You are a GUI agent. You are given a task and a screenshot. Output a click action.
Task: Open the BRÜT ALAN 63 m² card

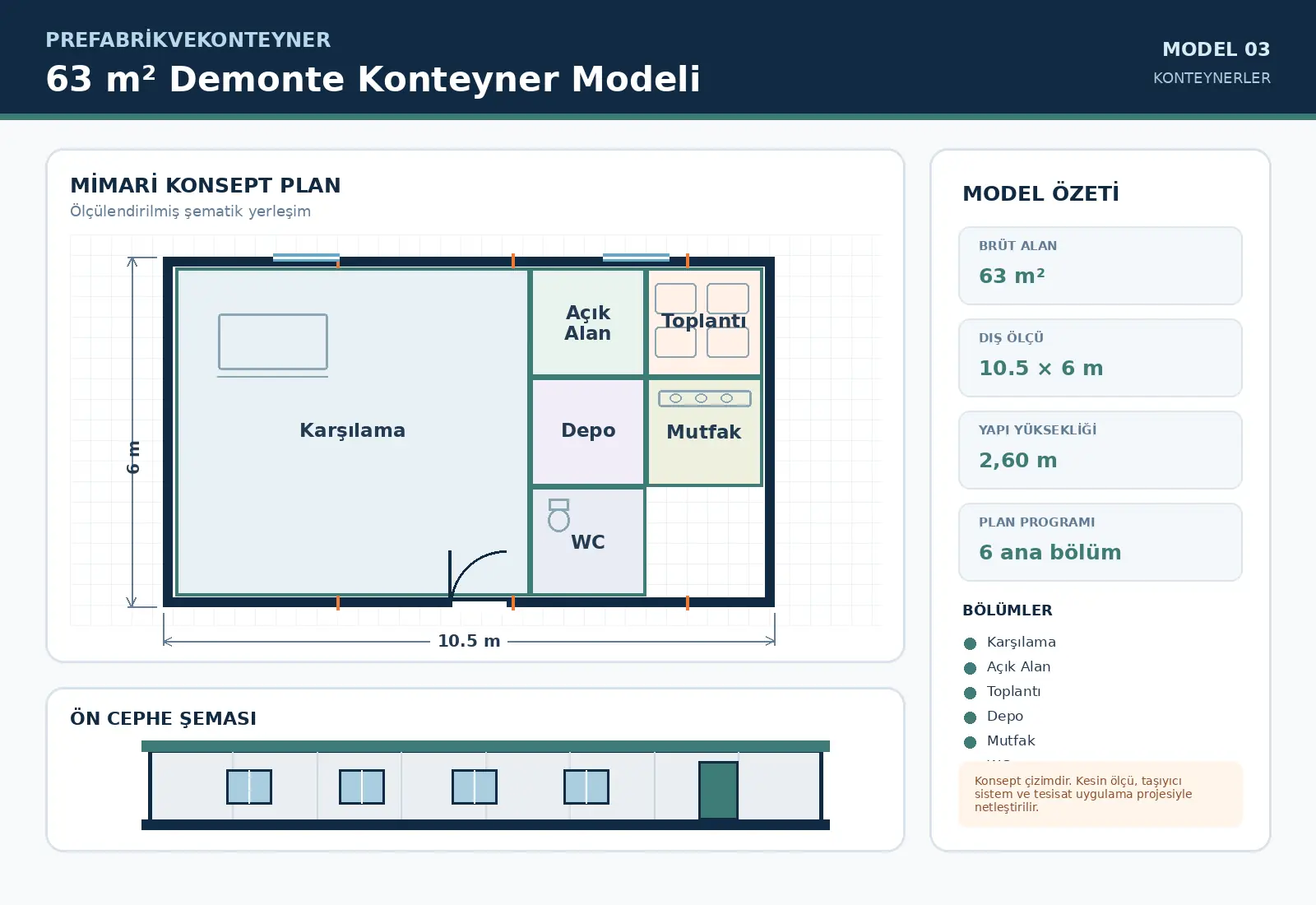click(x=1101, y=266)
